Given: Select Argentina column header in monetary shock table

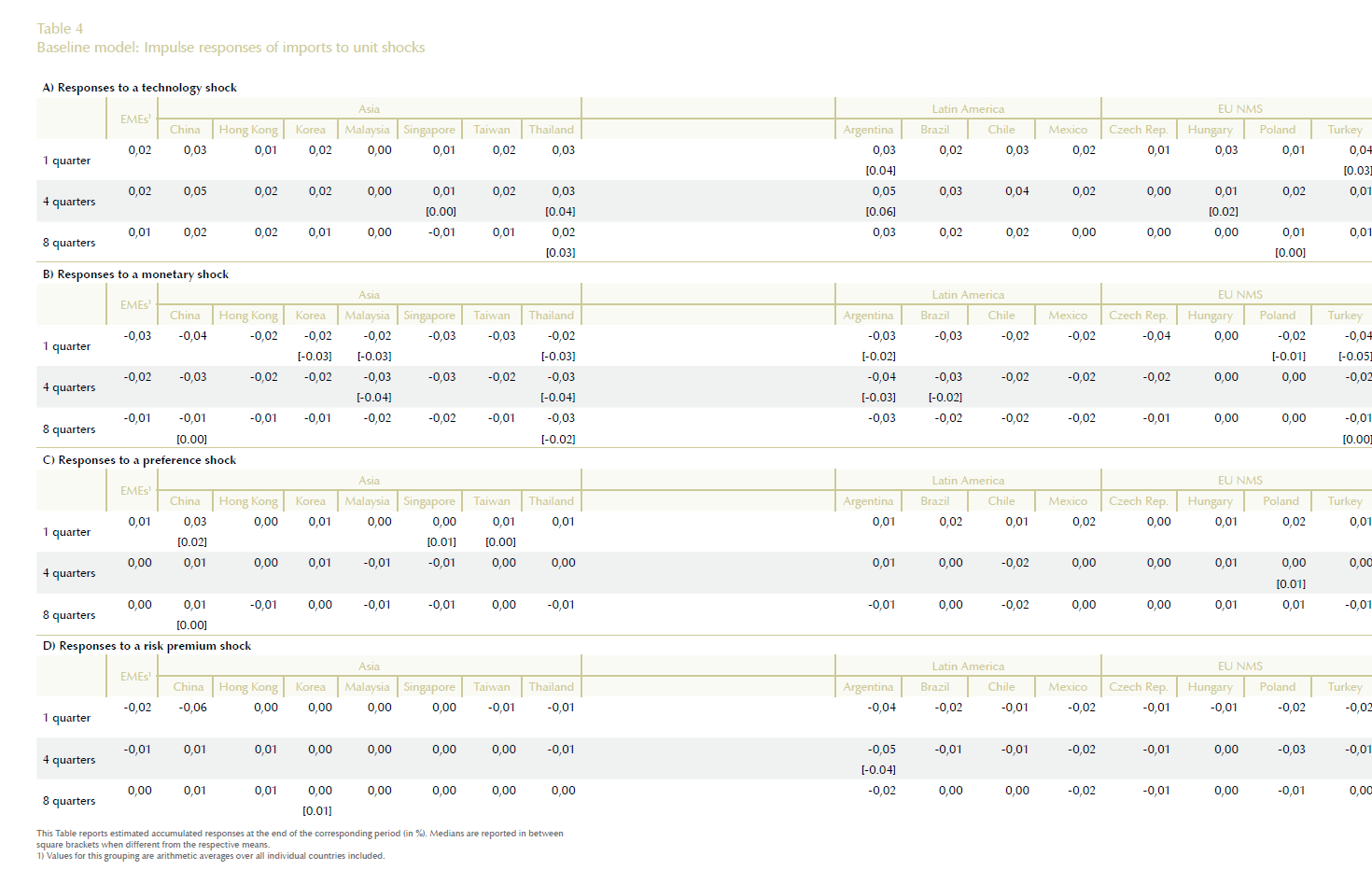Looking at the screenshot, I should (868, 316).
